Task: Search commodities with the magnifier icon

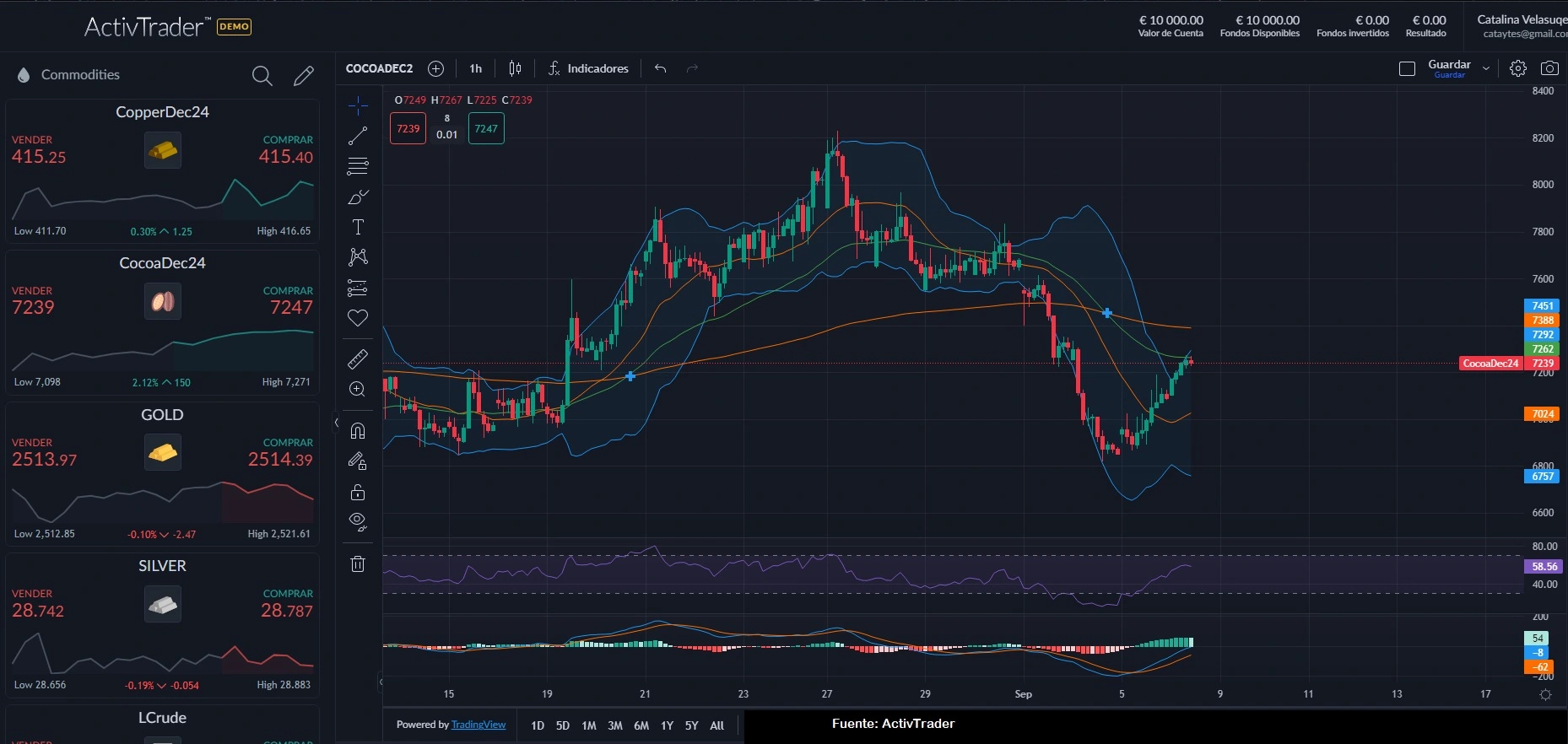Action: click(x=262, y=76)
